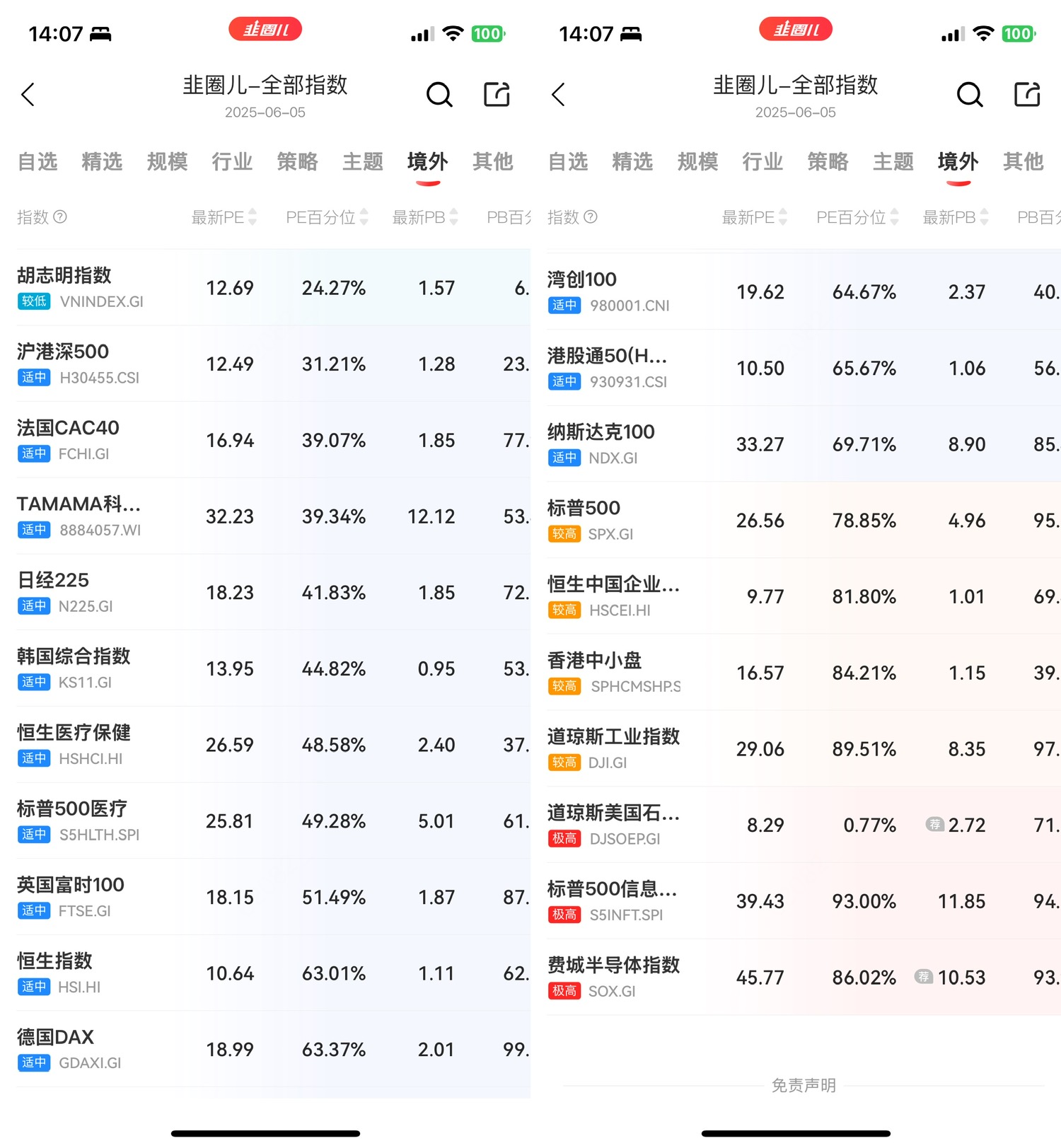Sort by 最新PB in left screen

[425, 217]
